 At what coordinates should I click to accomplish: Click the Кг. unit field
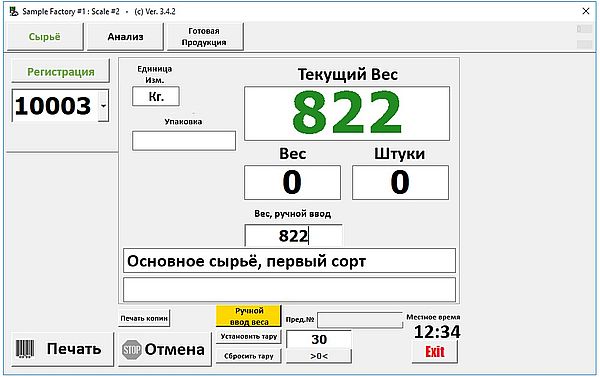coord(156,96)
